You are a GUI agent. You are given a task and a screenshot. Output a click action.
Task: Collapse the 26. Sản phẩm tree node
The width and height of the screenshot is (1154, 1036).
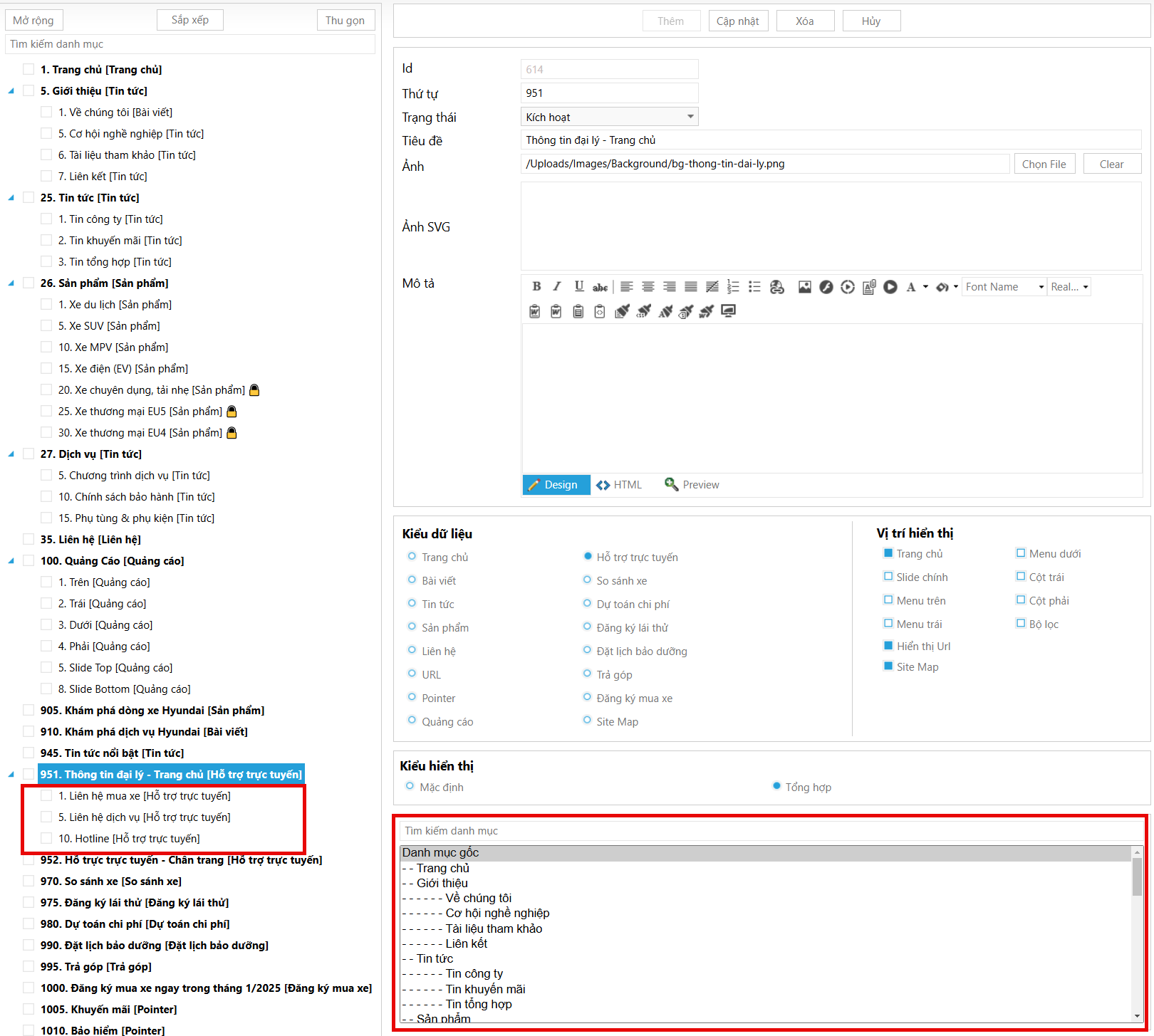point(11,283)
